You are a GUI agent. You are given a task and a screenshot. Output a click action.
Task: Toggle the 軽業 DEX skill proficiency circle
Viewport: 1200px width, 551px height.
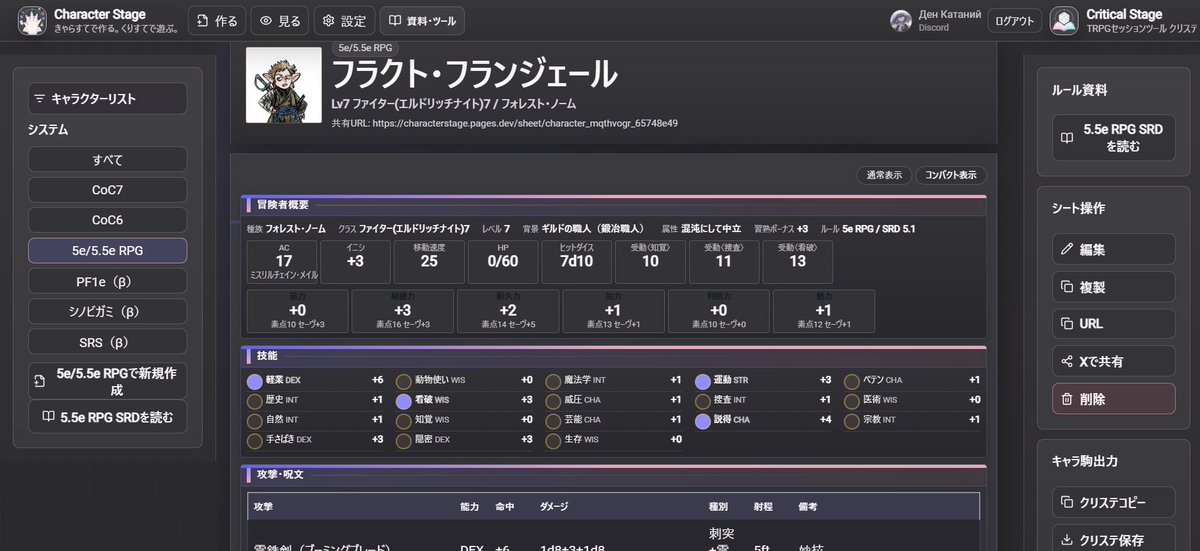[254, 380]
